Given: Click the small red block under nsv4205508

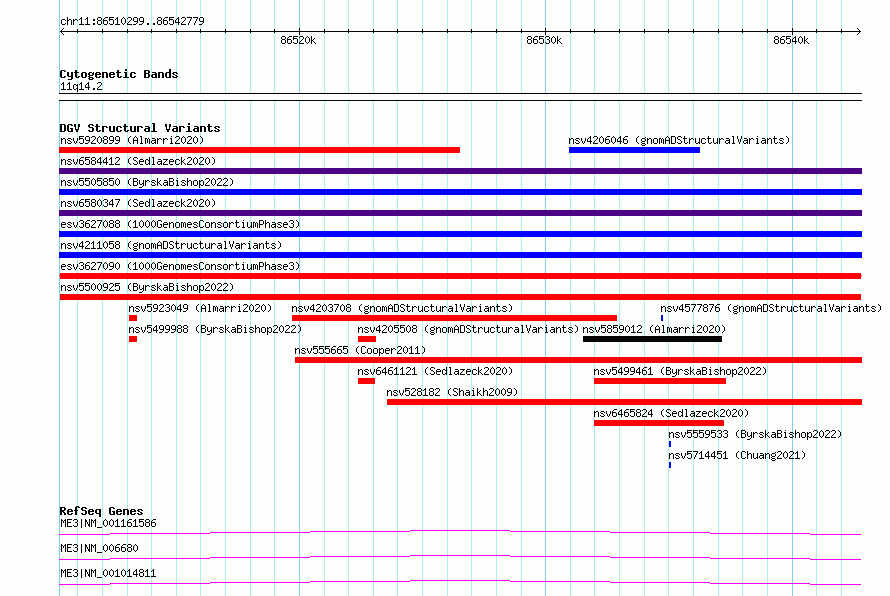Looking at the screenshot, I should (x=367, y=339).
